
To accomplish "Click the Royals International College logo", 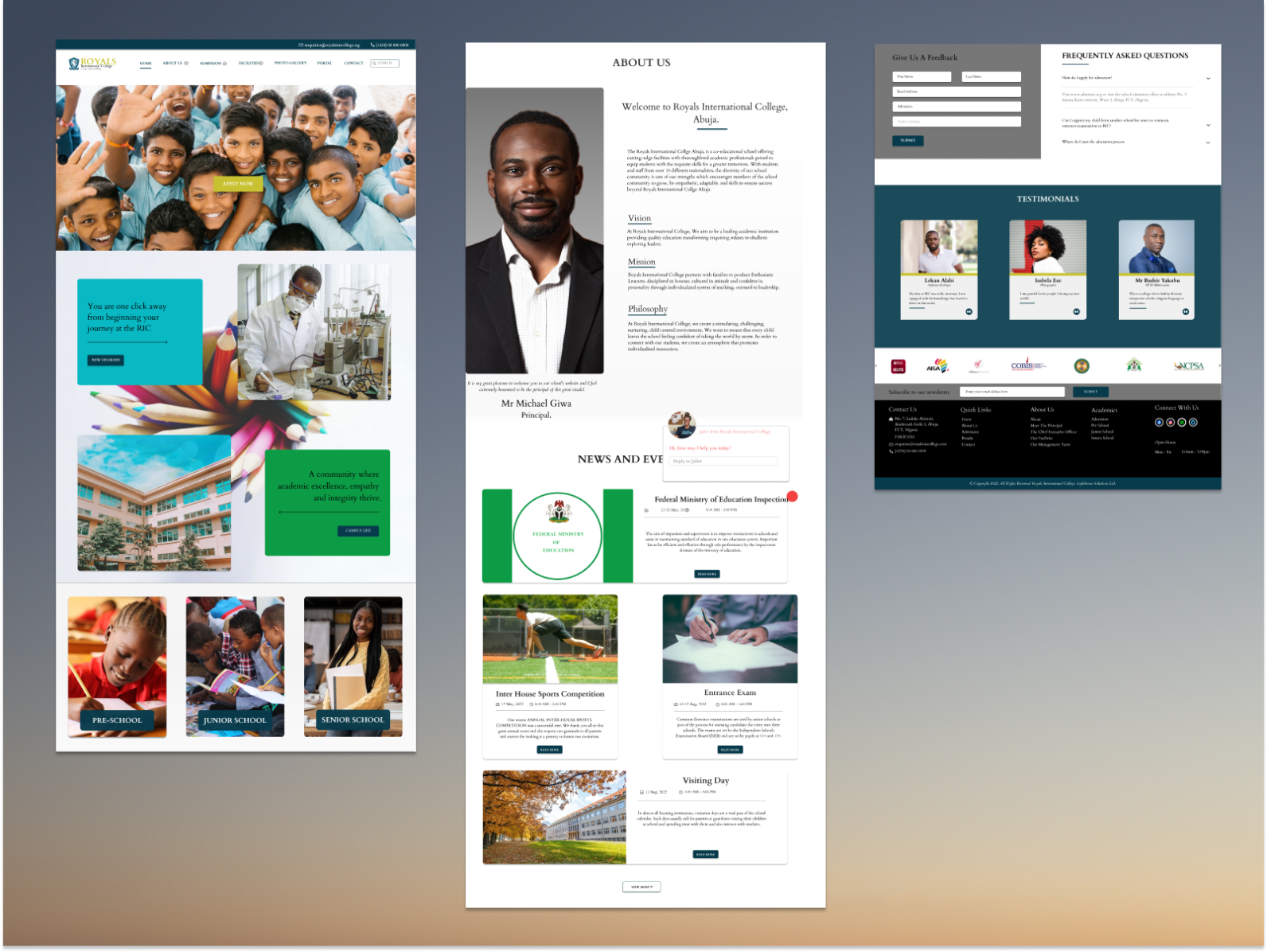I will (x=92, y=63).
